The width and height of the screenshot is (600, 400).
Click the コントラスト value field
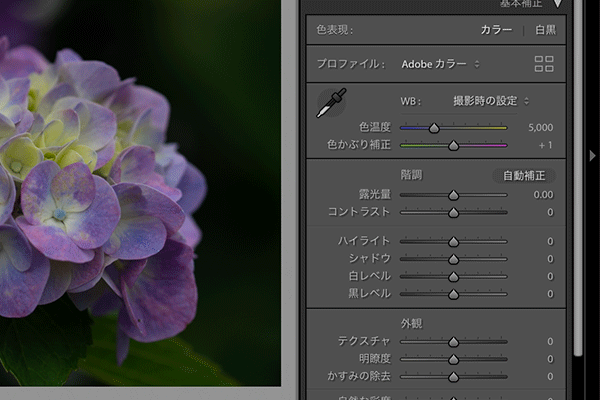click(550, 212)
